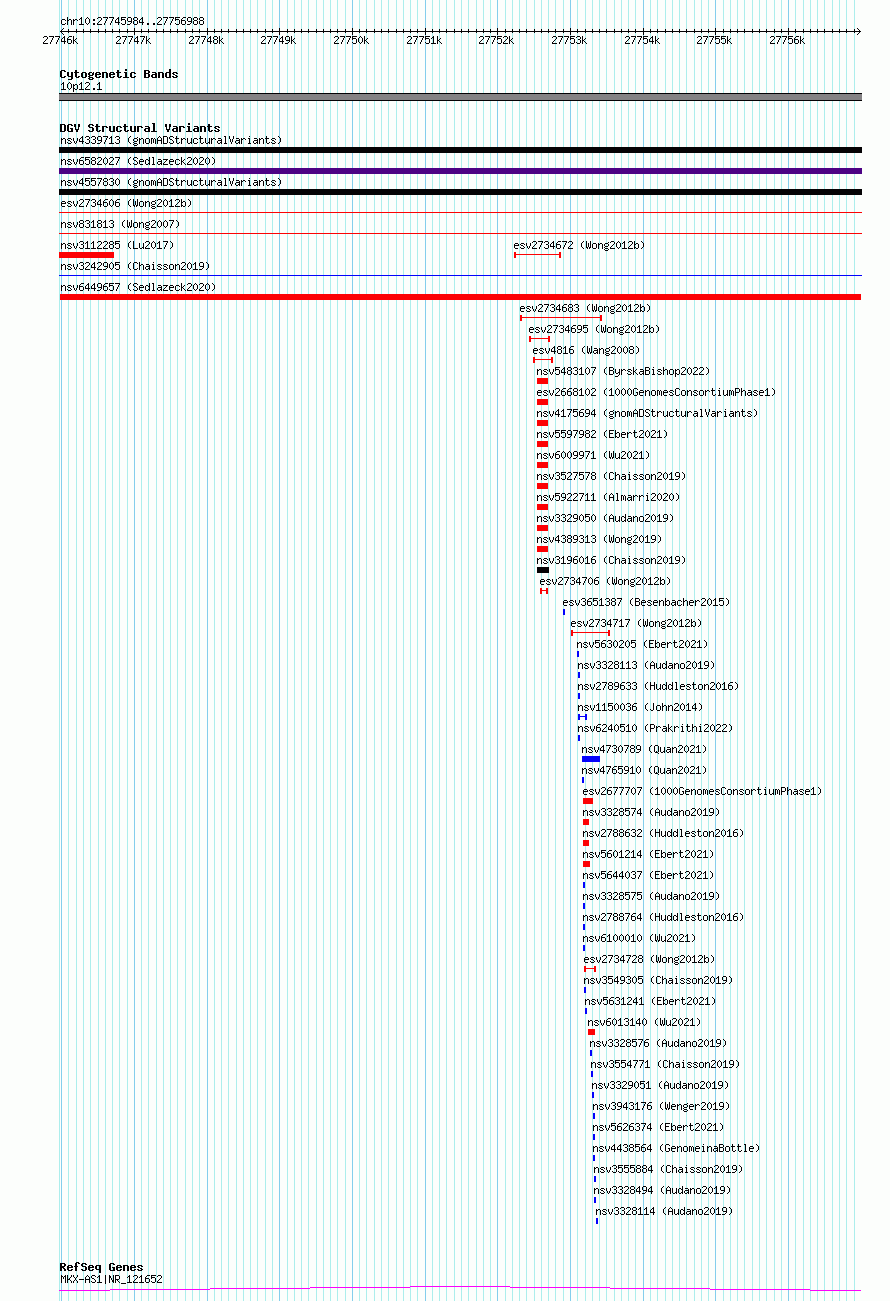Image resolution: width=890 pixels, height=1301 pixels.
Task: Select nsv3549305 Chaisson2019 label
Action: (x=658, y=980)
